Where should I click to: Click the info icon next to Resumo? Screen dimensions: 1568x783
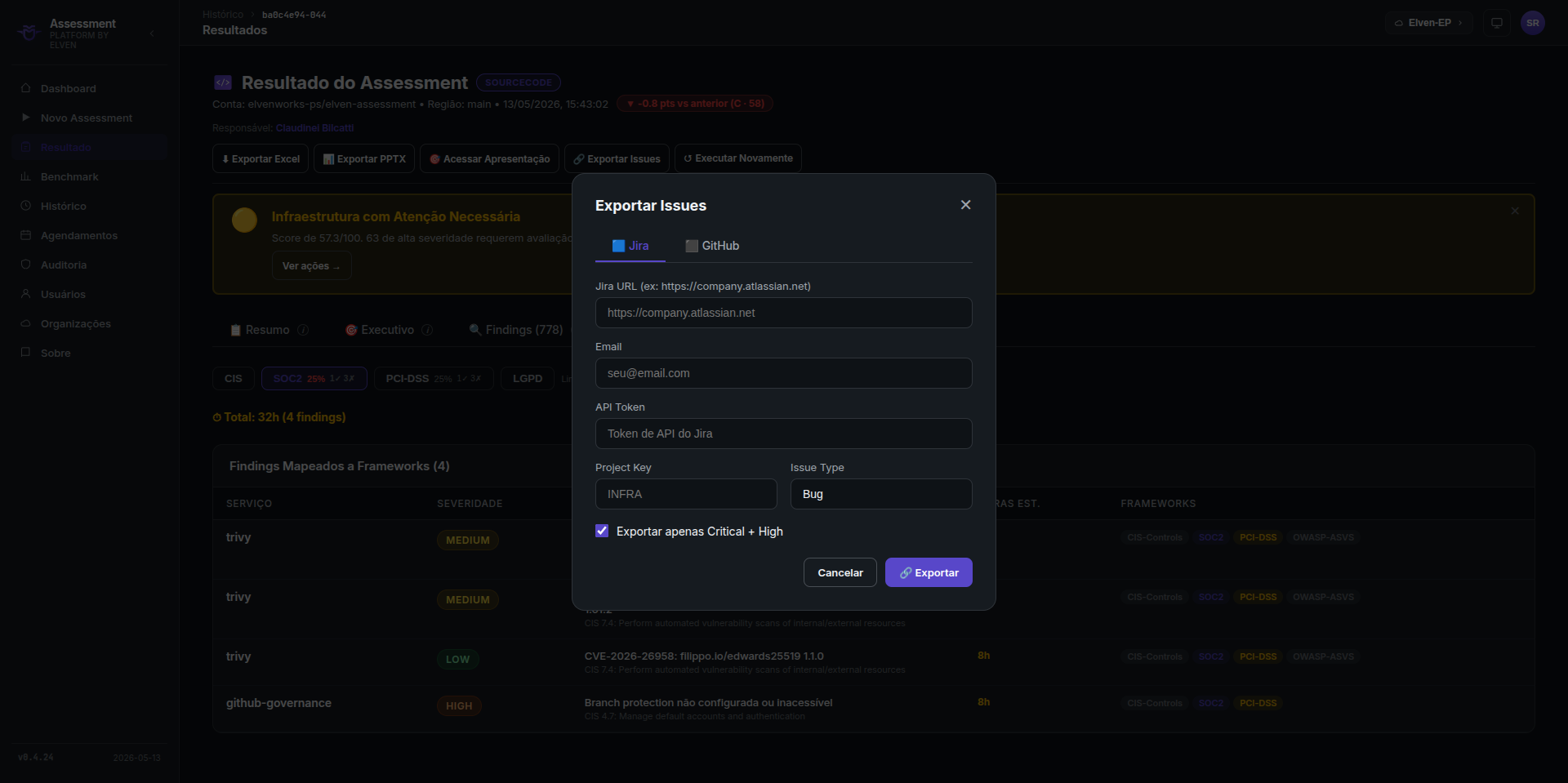(x=303, y=330)
